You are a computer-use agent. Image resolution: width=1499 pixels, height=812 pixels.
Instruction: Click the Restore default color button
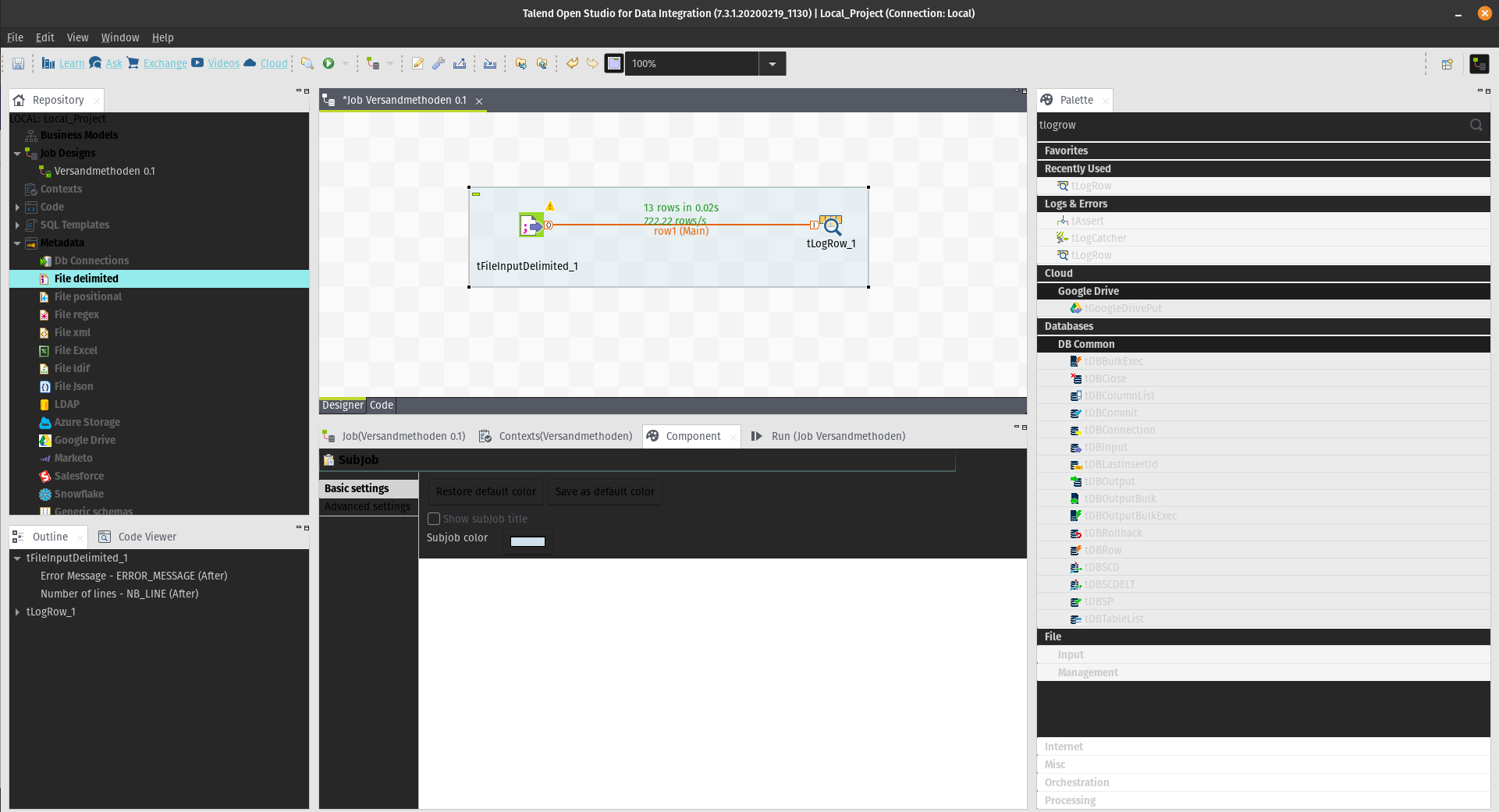pos(485,491)
